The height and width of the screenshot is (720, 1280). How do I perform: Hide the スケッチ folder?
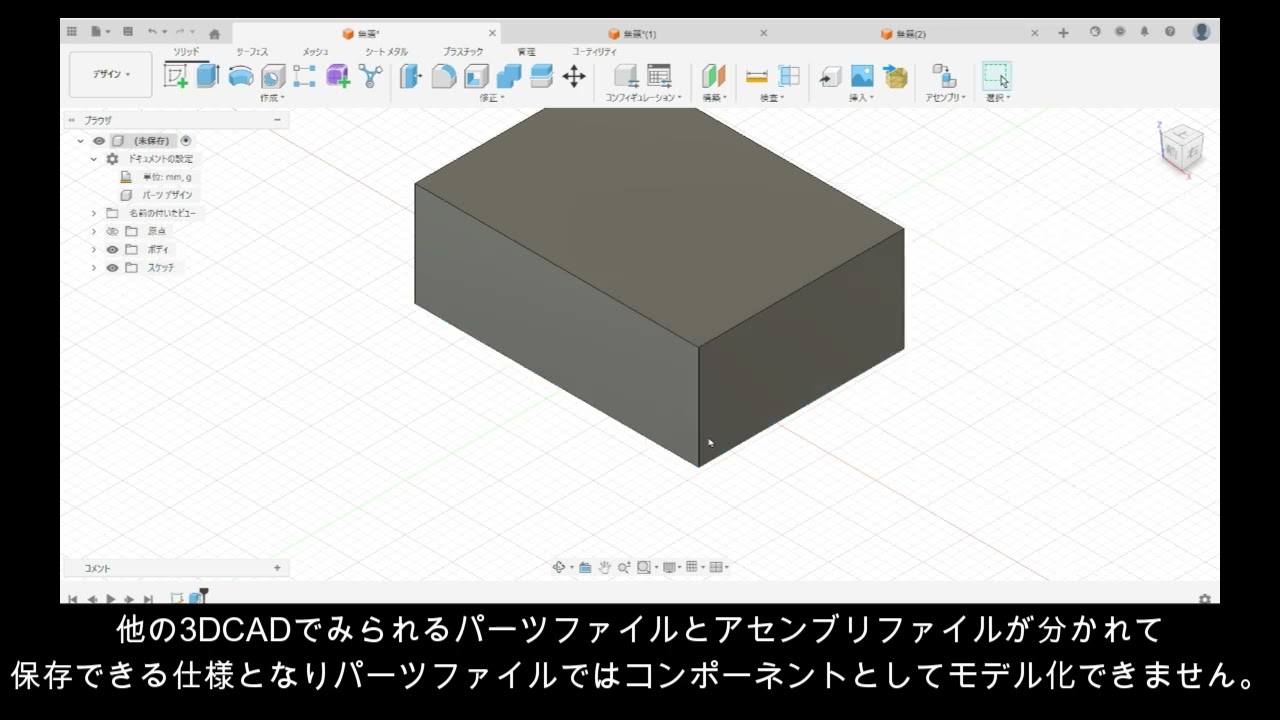(x=112, y=268)
